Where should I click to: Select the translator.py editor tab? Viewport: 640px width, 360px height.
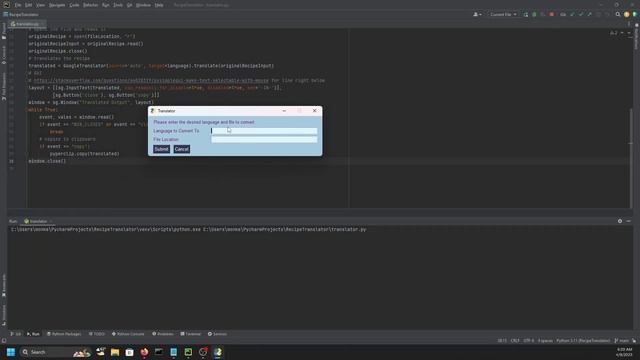point(27,24)
